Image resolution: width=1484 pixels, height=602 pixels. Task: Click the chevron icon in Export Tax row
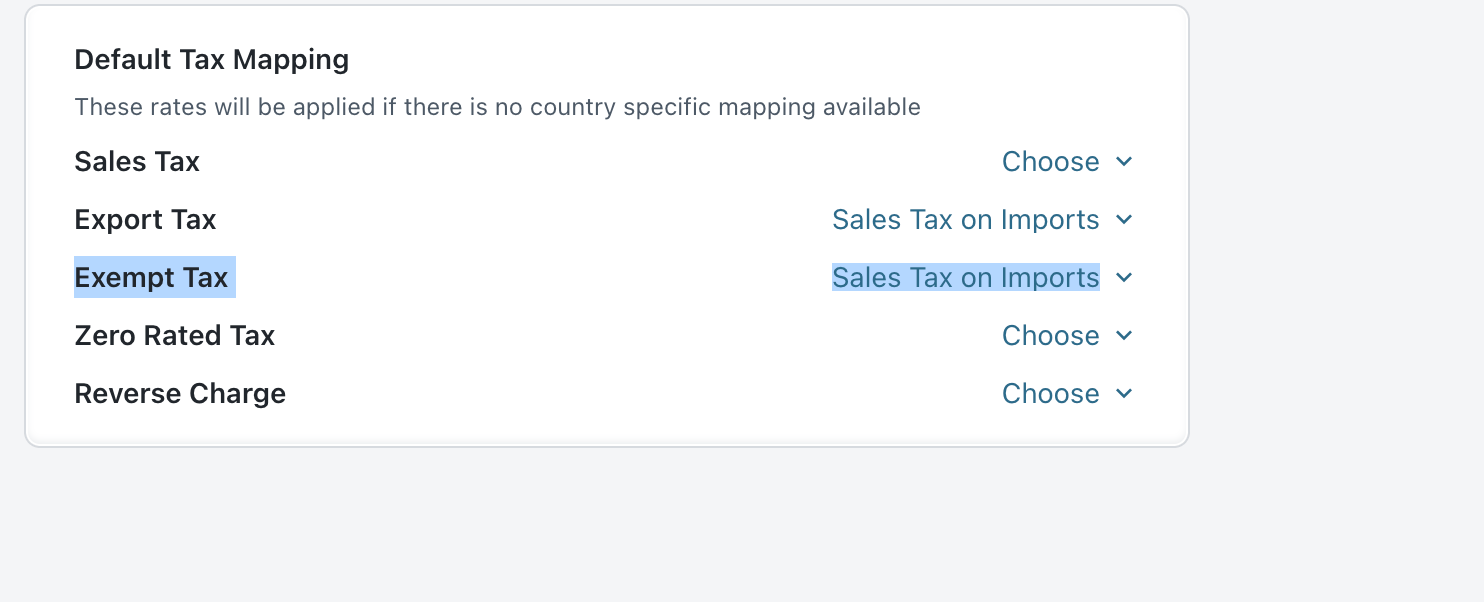[x=1124, y=220]
